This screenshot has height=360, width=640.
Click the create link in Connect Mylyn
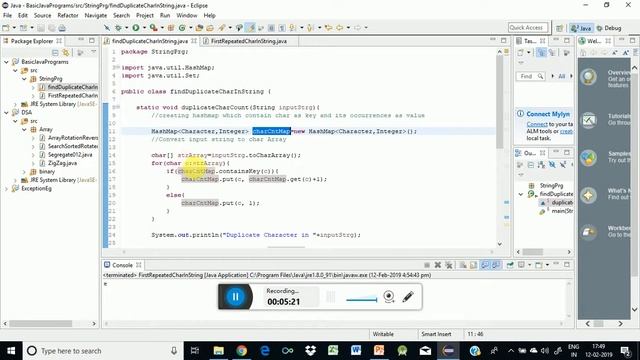pyautogui.click(x=566, y=131)
